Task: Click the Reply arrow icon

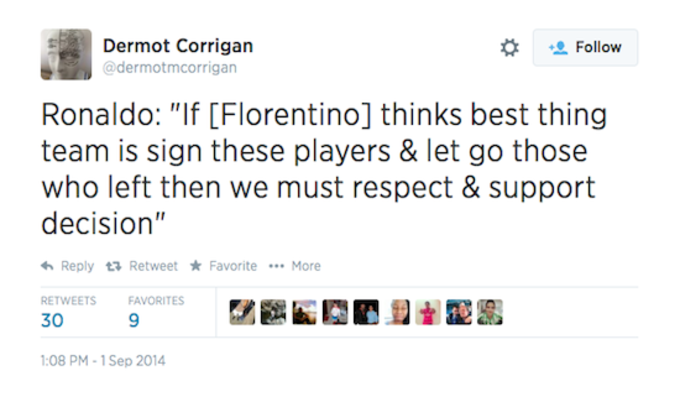Action: pyautogui.click(x=47, y=266)
